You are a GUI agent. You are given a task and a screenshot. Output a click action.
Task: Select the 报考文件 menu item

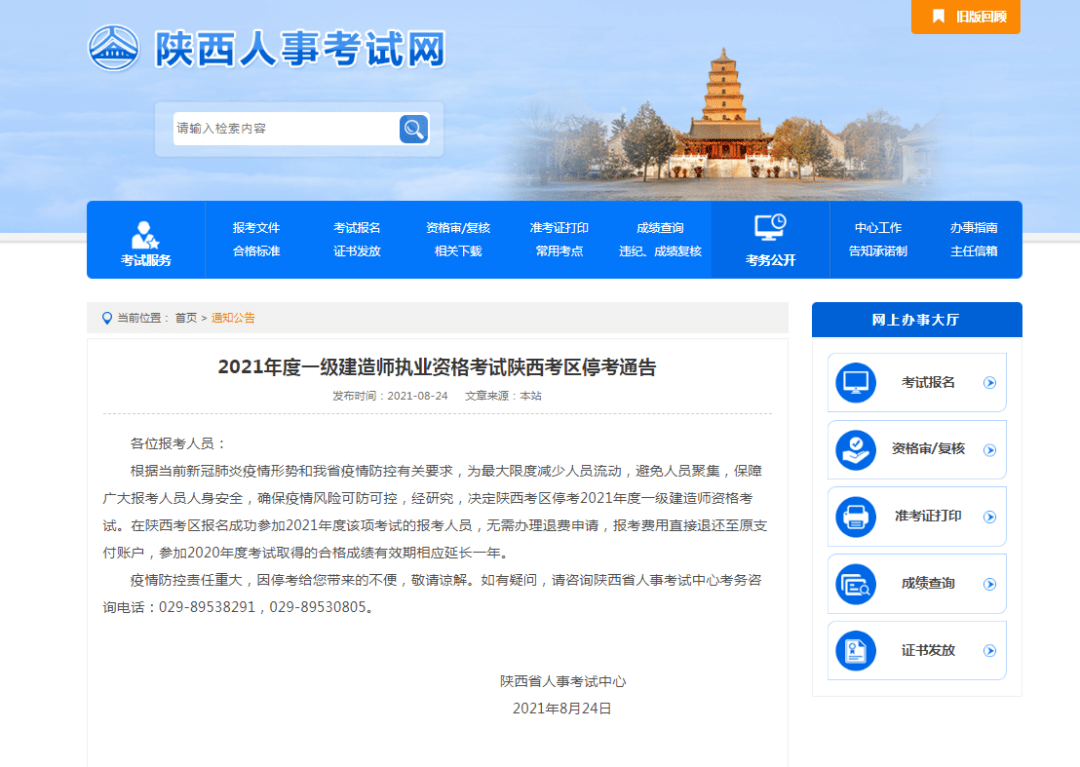(x=257, y=227)
